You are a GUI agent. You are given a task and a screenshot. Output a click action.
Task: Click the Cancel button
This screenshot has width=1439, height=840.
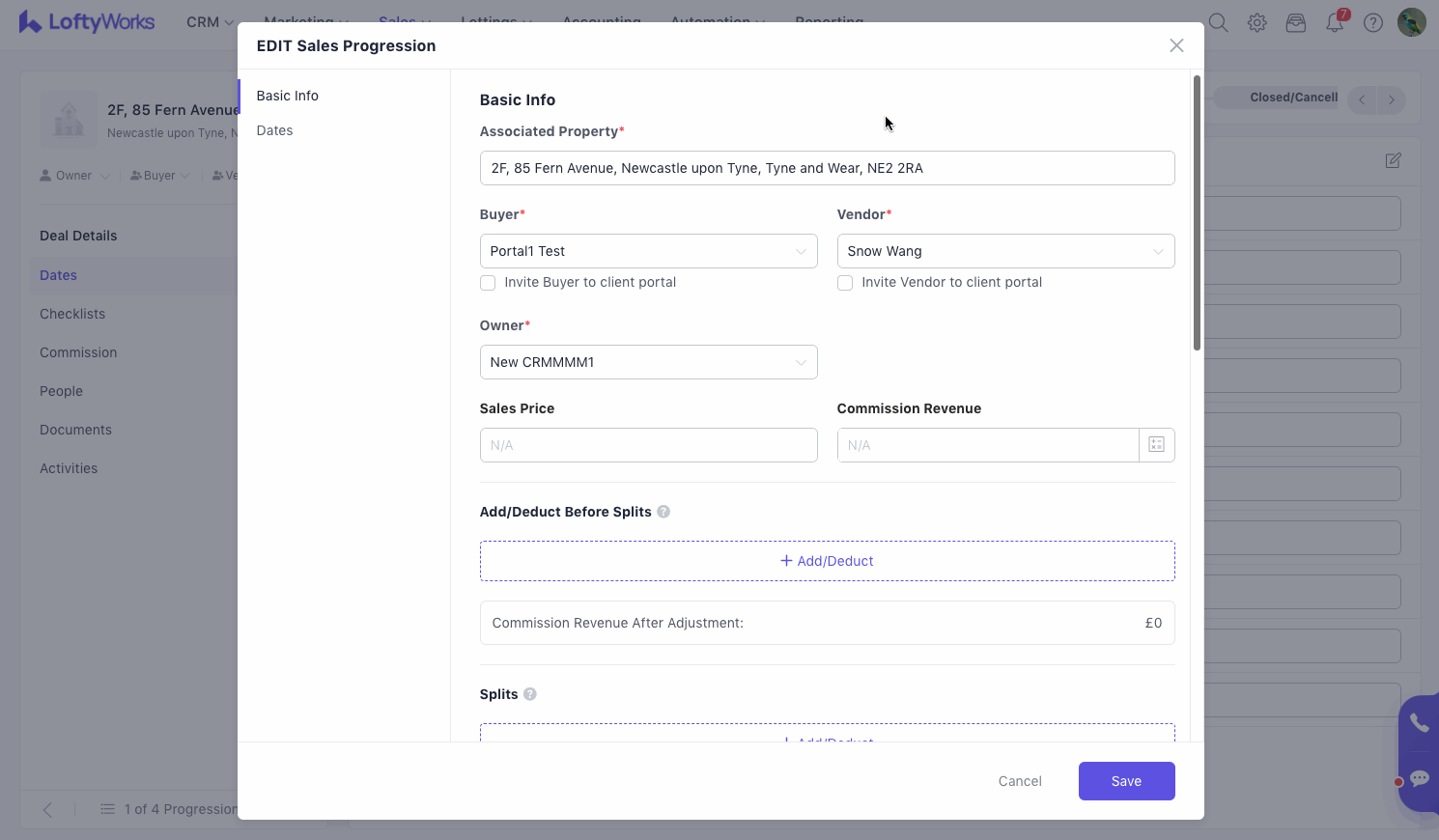pyautogui.click(x=1020, y=781)
